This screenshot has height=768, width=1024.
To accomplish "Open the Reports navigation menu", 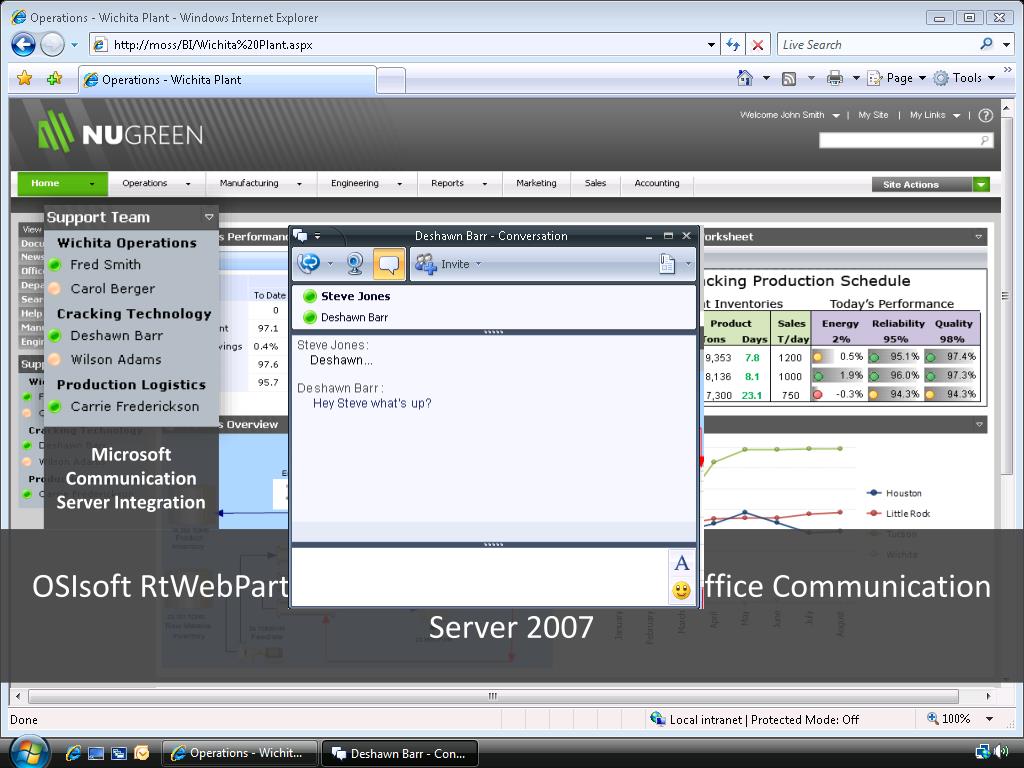I will (458, 184).
